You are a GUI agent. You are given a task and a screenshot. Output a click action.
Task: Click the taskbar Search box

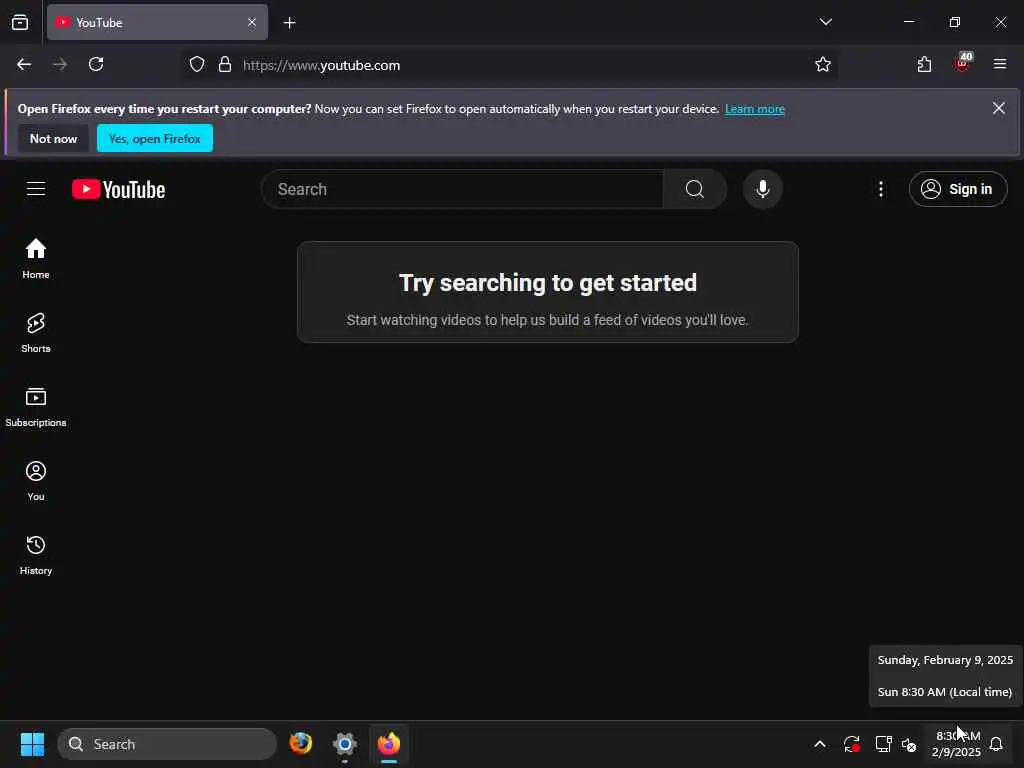tap(167, 744)
